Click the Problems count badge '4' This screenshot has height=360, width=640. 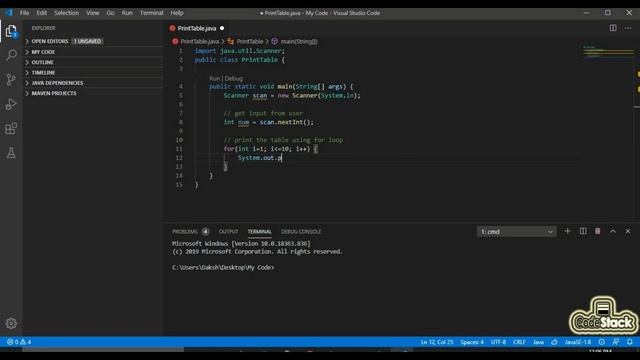click(x=205, y=231)
